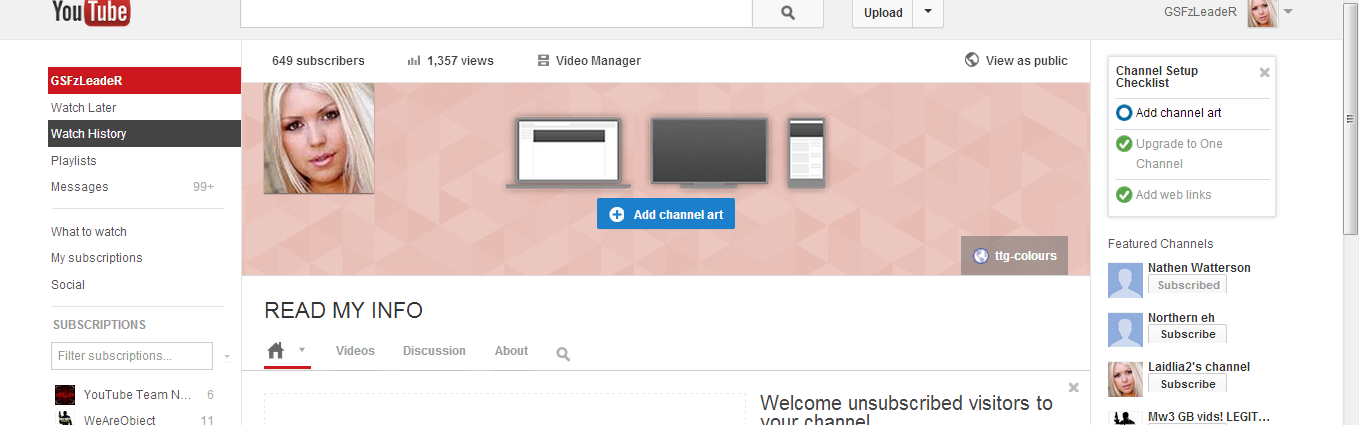Open the GSFzLeadeR account username menu
Viewport: 1359px width, 425px height.
click(1200, 12)
